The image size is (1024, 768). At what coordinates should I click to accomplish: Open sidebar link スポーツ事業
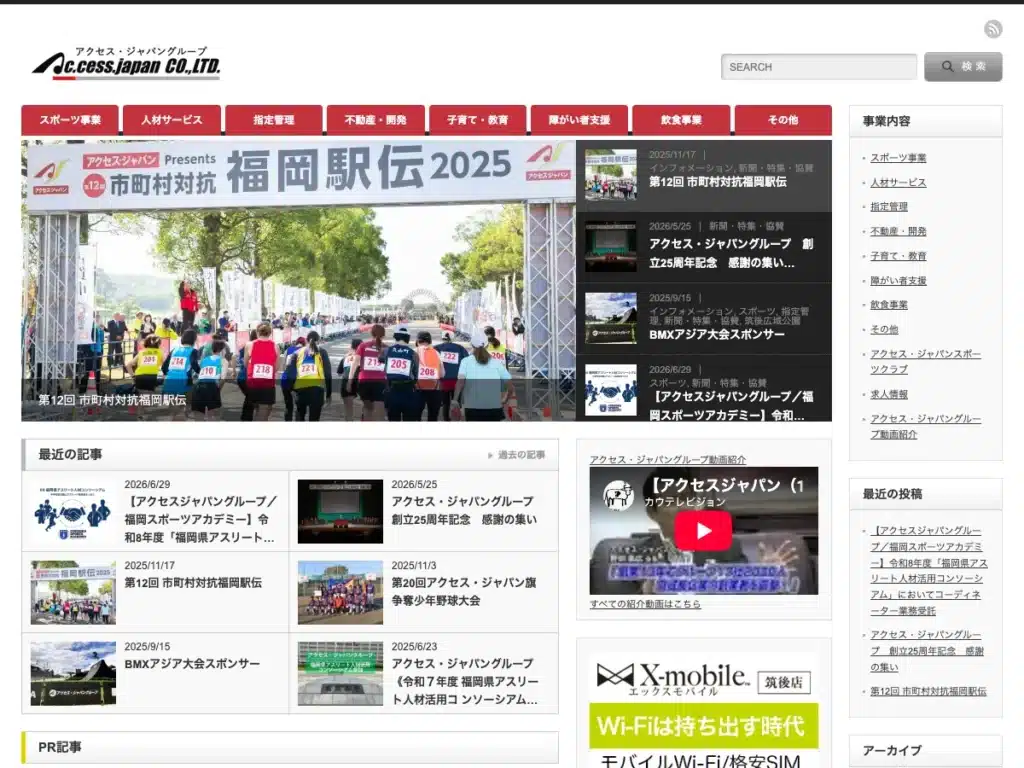tap(898, 157)
